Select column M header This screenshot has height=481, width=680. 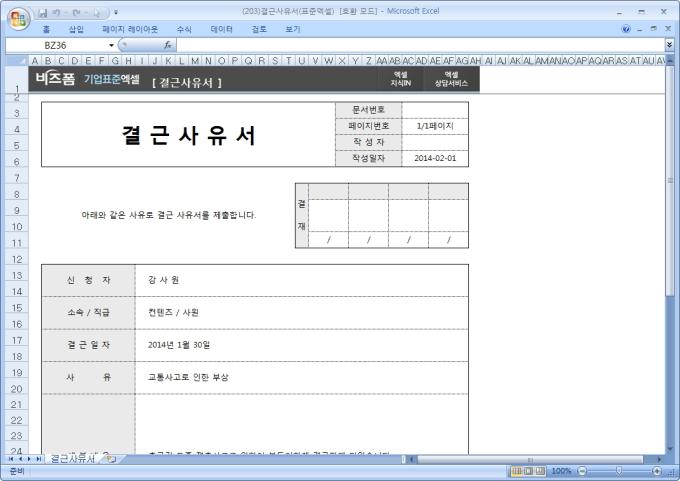click(195, 61)
